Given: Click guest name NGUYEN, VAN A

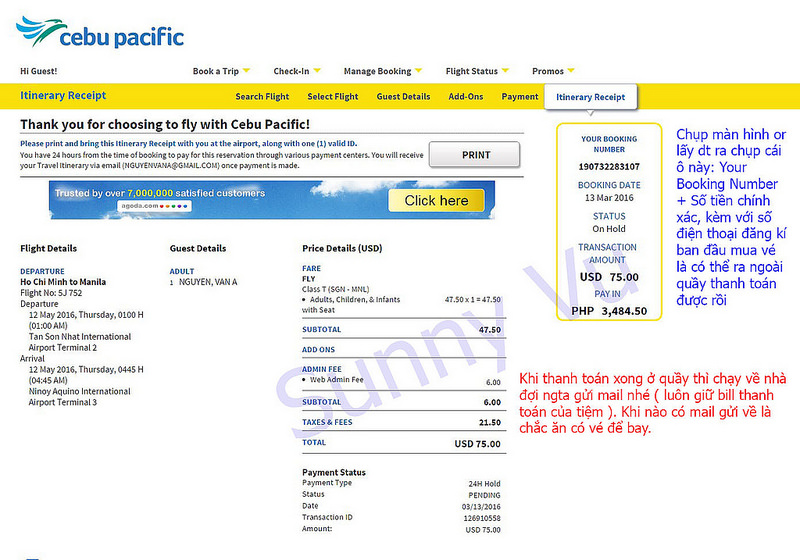Looking at the screenshot, I should 208,282.
